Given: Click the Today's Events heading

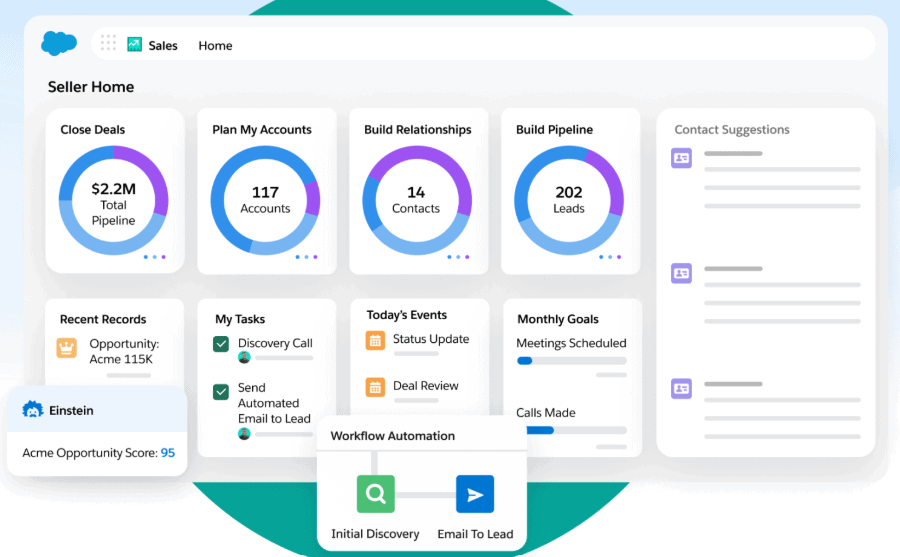Looking at the screenshot, I should click(x=406, y=315).
